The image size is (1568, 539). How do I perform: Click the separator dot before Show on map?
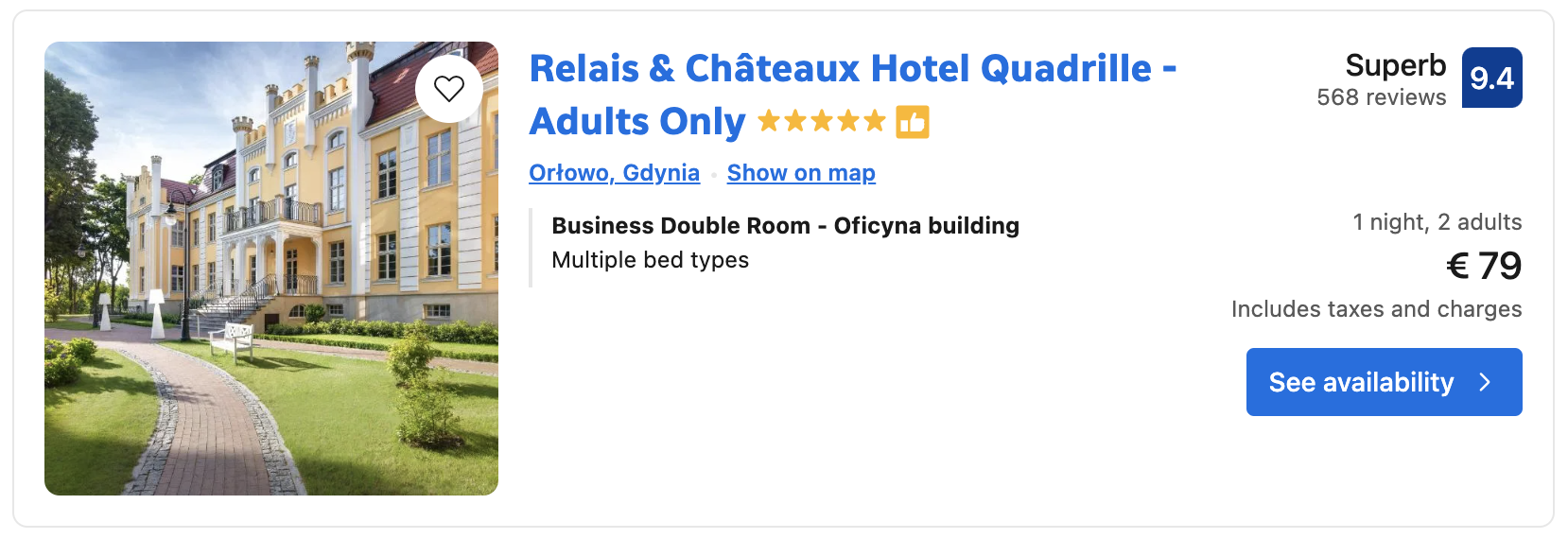point(714,175)
